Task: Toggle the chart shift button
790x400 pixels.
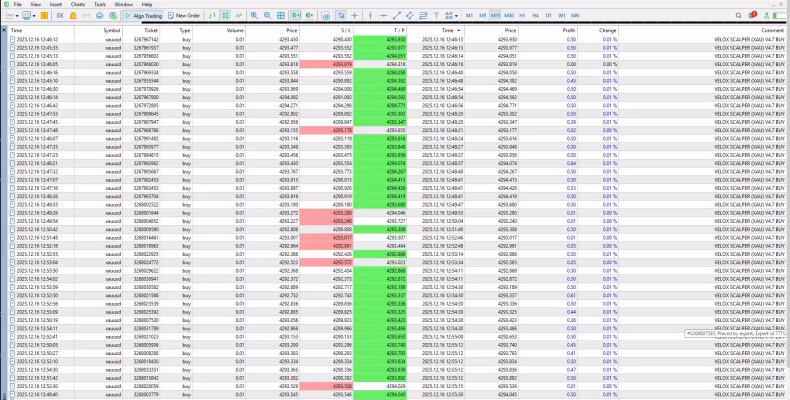Action: coord(309,16)
